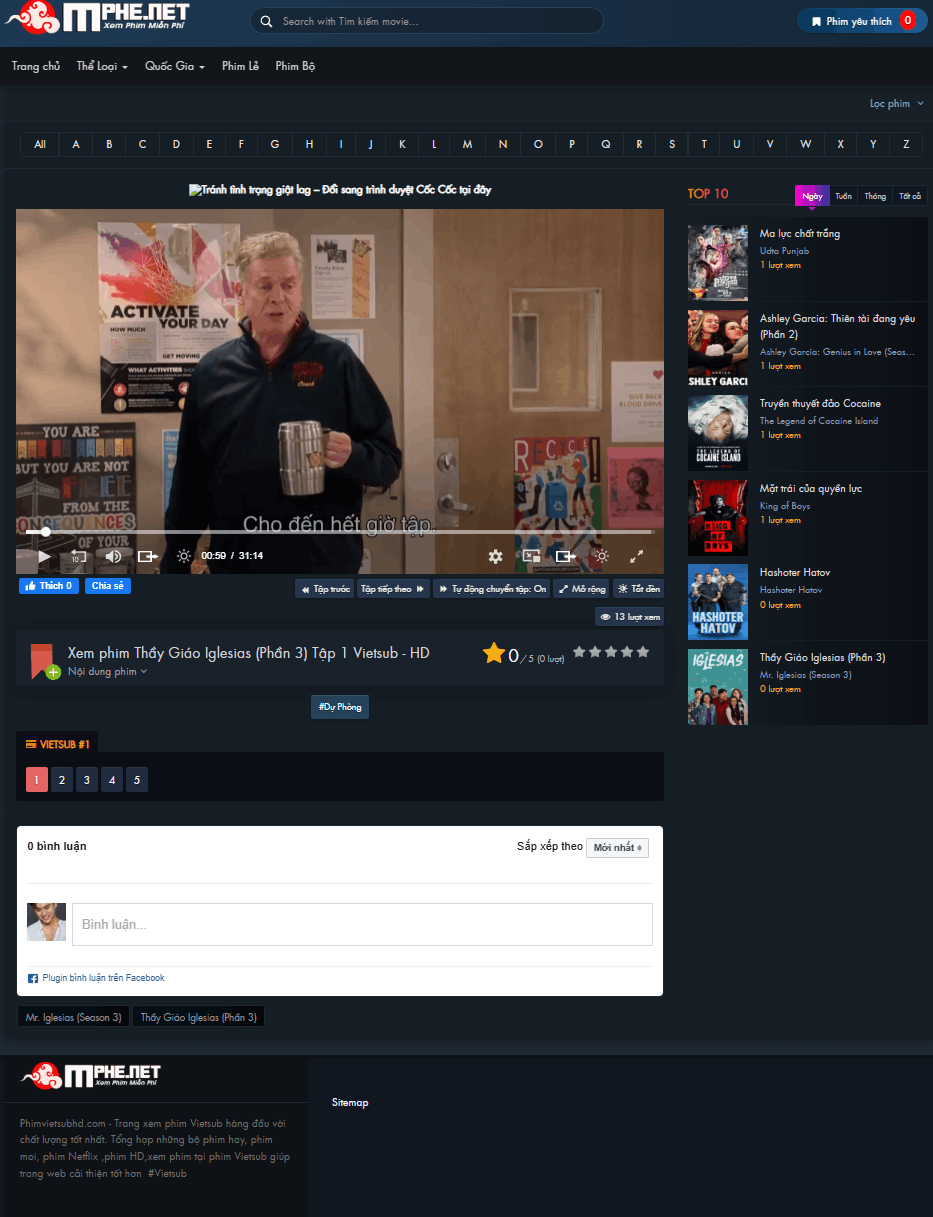Click the rewind 10 seconds icon

tap(78, 556)
